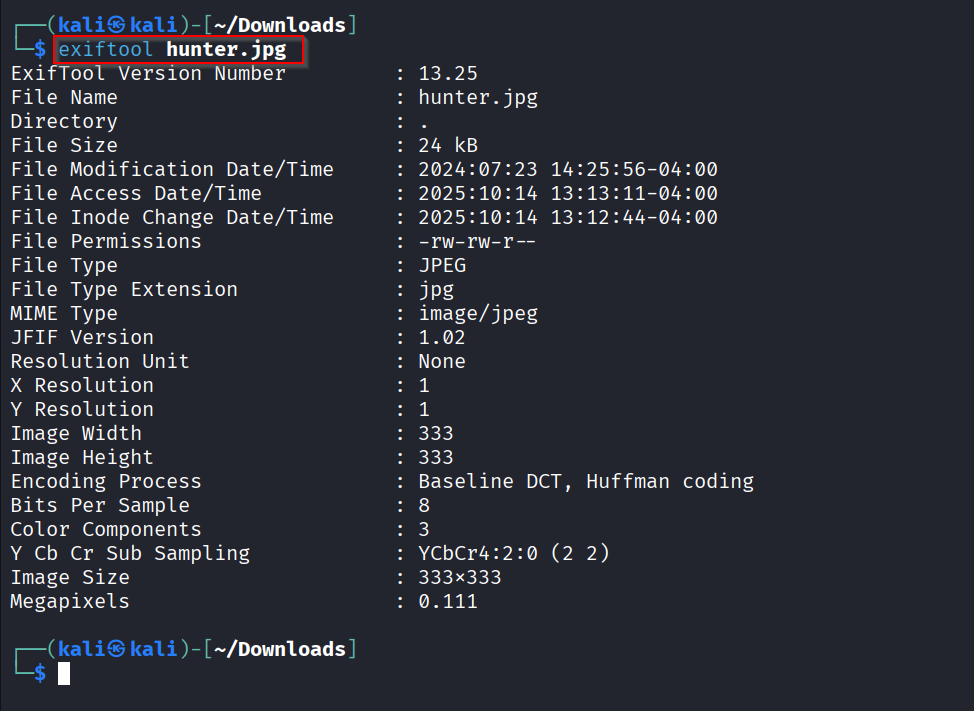This screenshot has width=974, height=711.
Task: Click the JFIF Version value 1.02
Action: coord(442,337)
